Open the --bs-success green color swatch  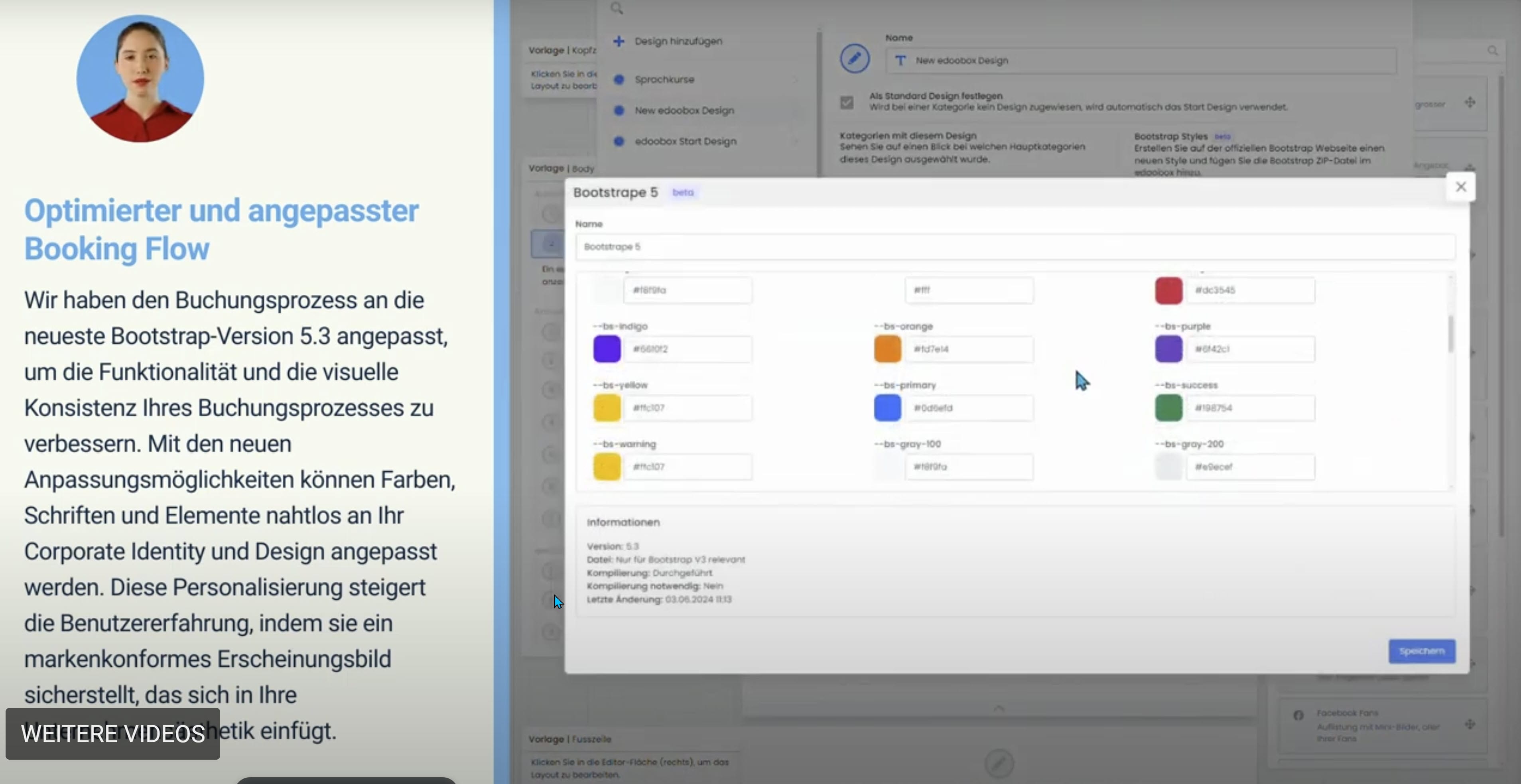pyautogui.click(x=1168, y=408)
